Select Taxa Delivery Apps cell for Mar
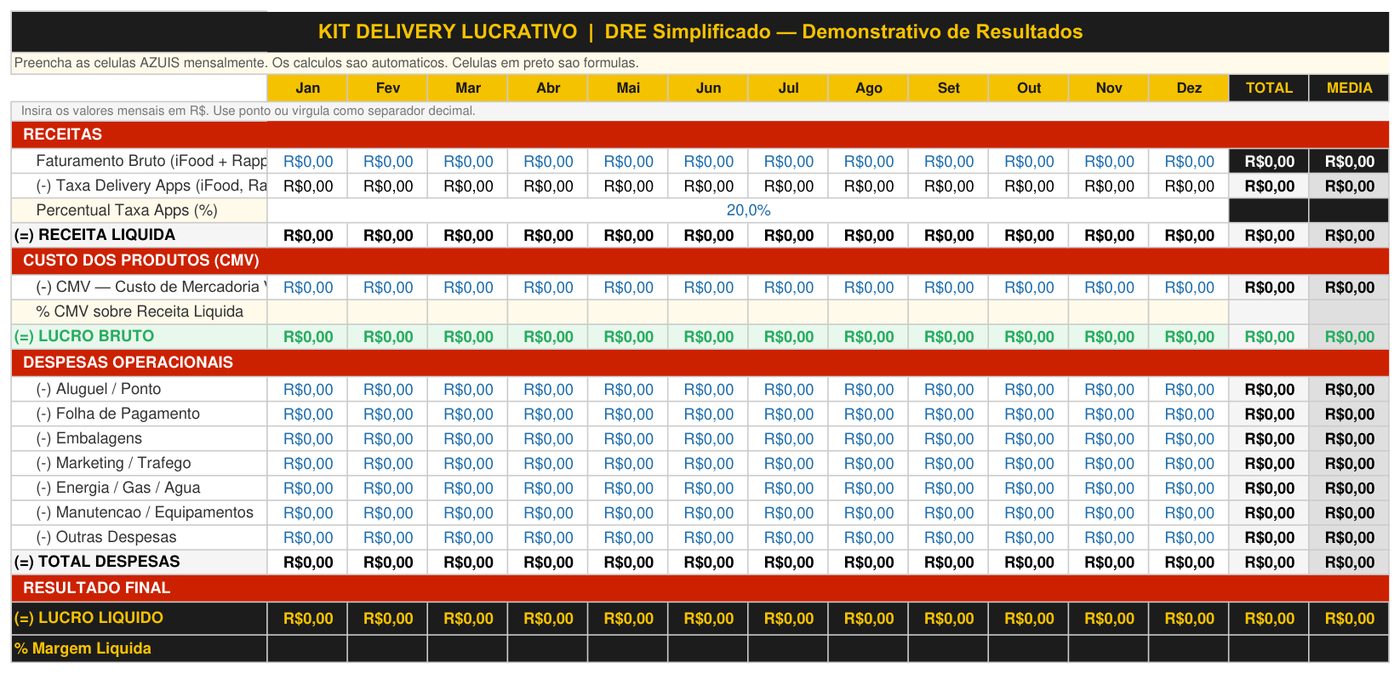The width and height of the screenshot is (1400, 674). click(468, 186)
